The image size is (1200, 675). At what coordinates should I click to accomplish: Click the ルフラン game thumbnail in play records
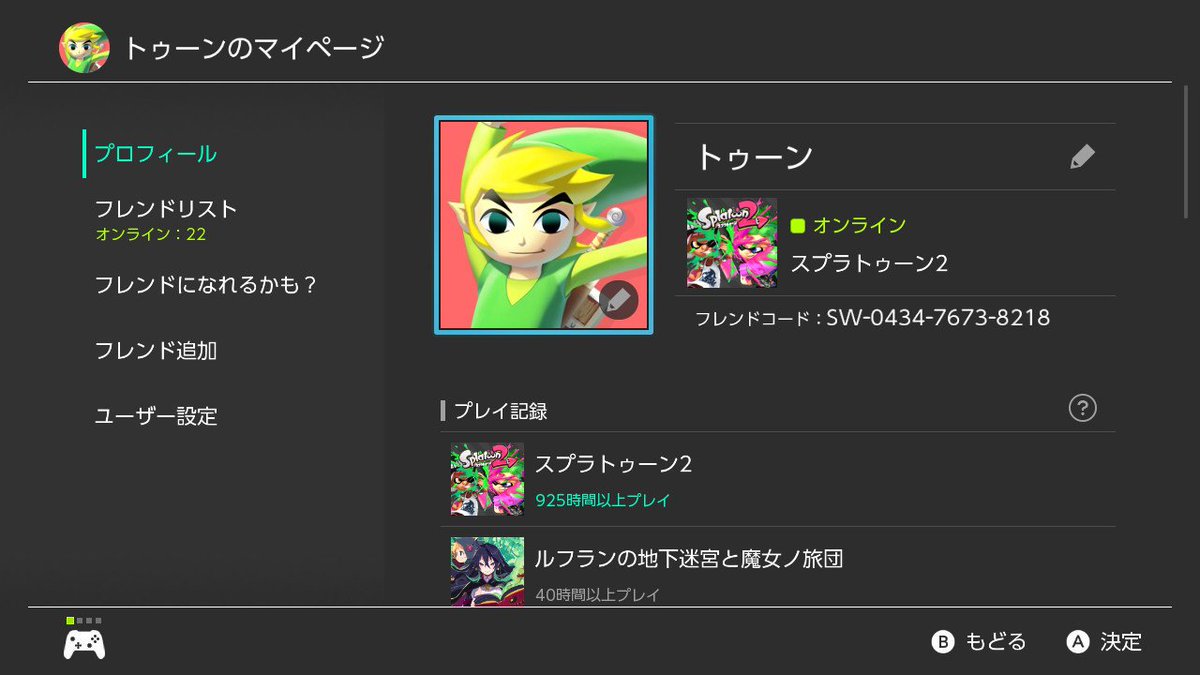[x=487, y=572]
